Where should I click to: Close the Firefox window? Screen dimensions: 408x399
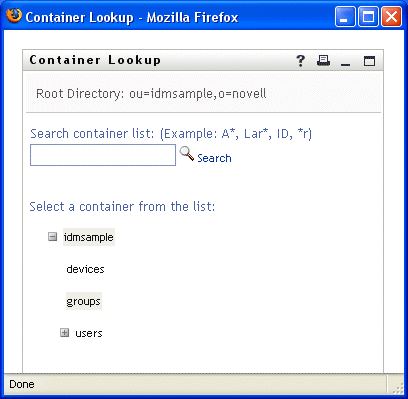click(x=391, y=17)
